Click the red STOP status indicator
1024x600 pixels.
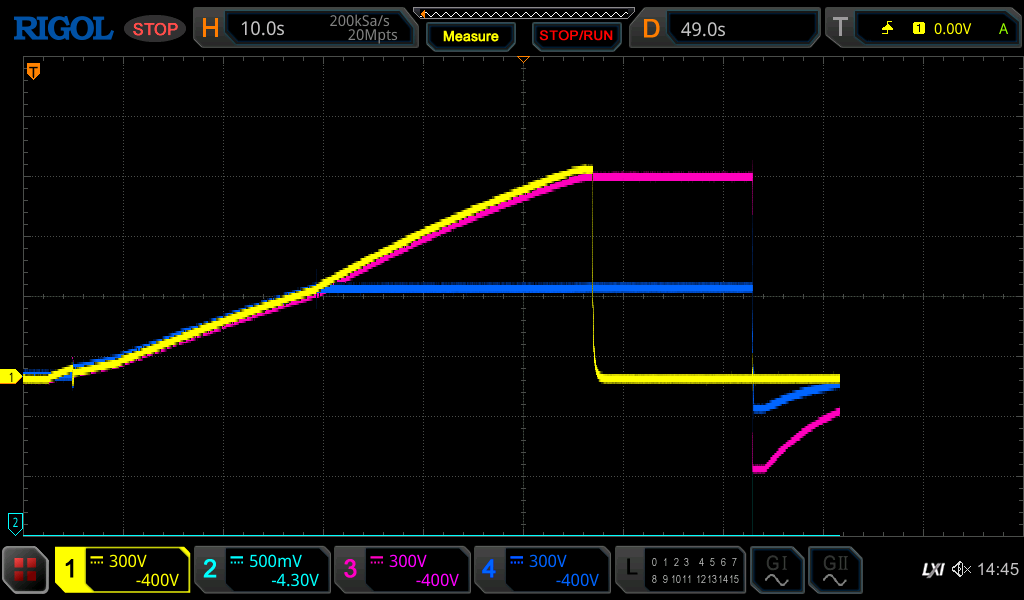pyautogui.click(x=155, y=29)
